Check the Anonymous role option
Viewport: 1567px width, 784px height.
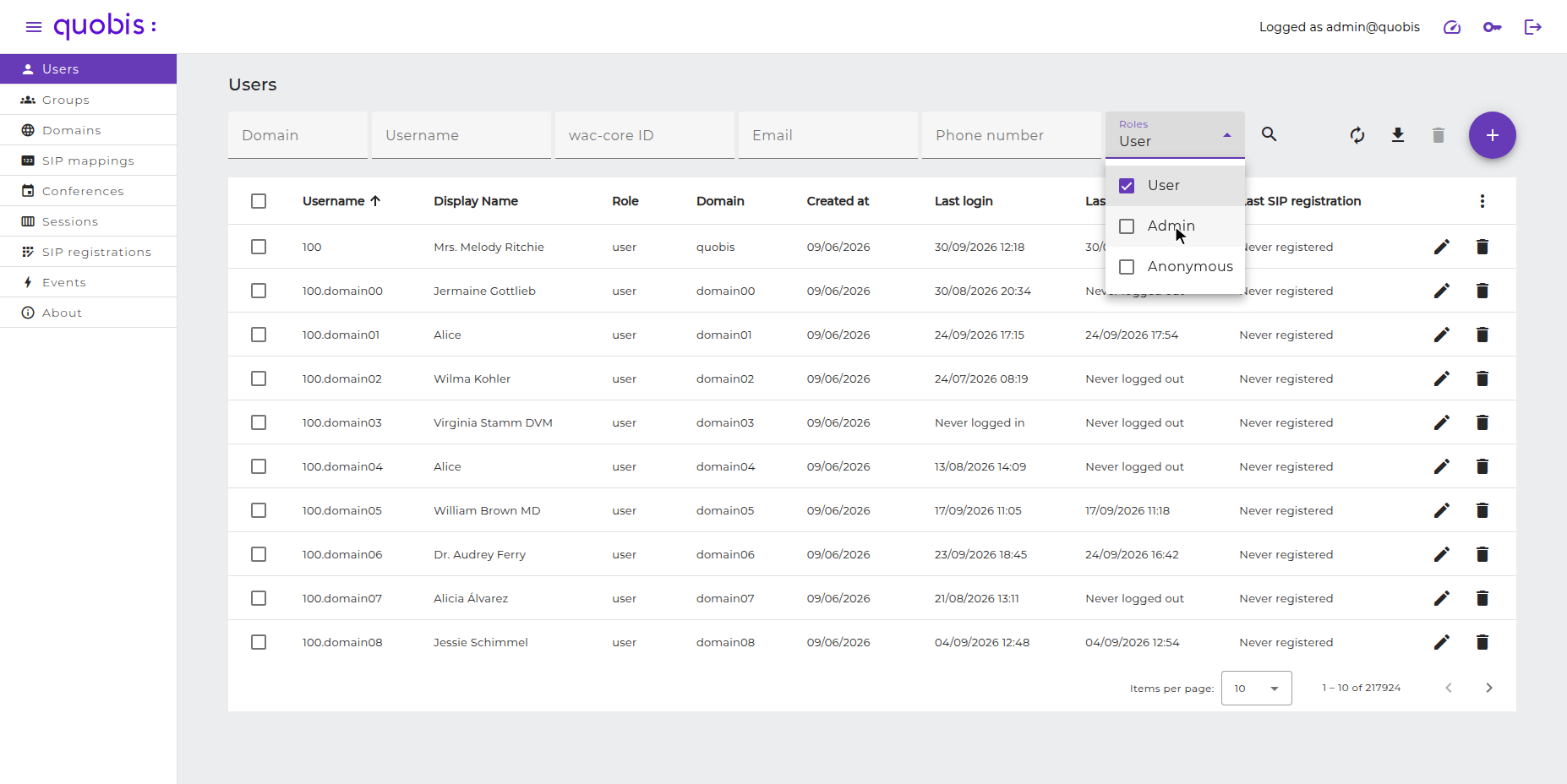pos(1175,267)
